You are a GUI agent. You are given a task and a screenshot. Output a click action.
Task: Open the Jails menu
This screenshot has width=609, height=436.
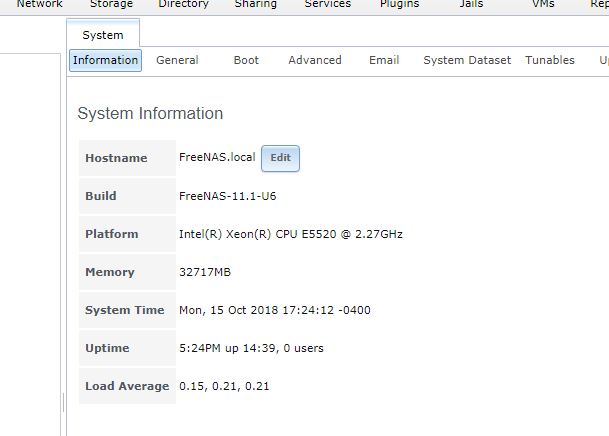point(471,4)
